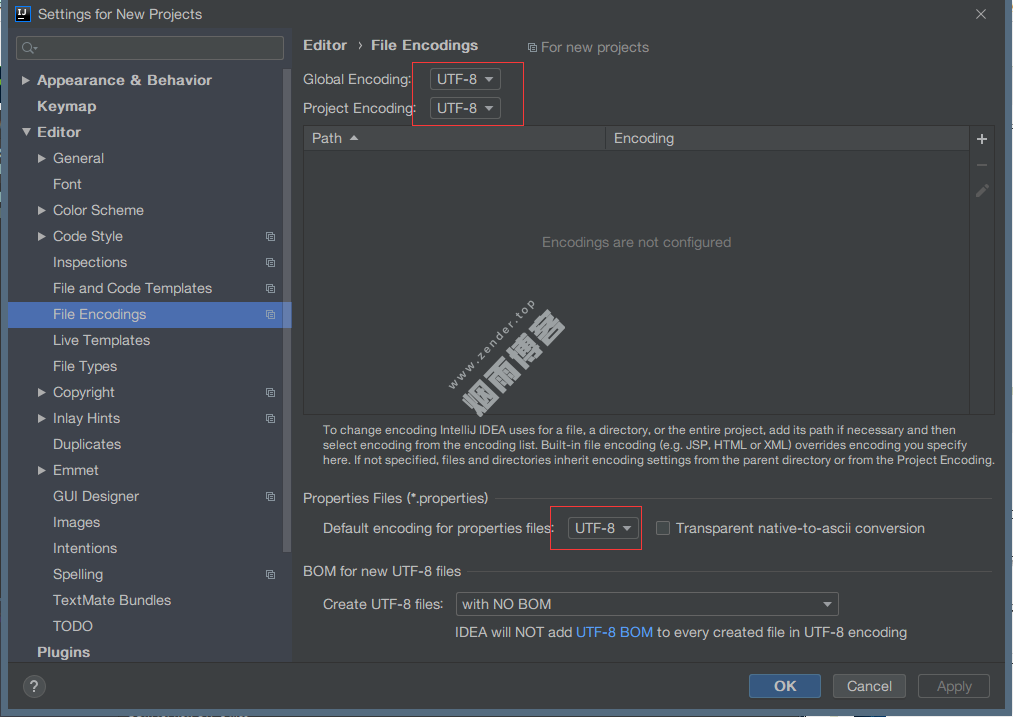Select Live Templates in settings tree
This screenshot has height=717, width=1013.
(101, 340)
